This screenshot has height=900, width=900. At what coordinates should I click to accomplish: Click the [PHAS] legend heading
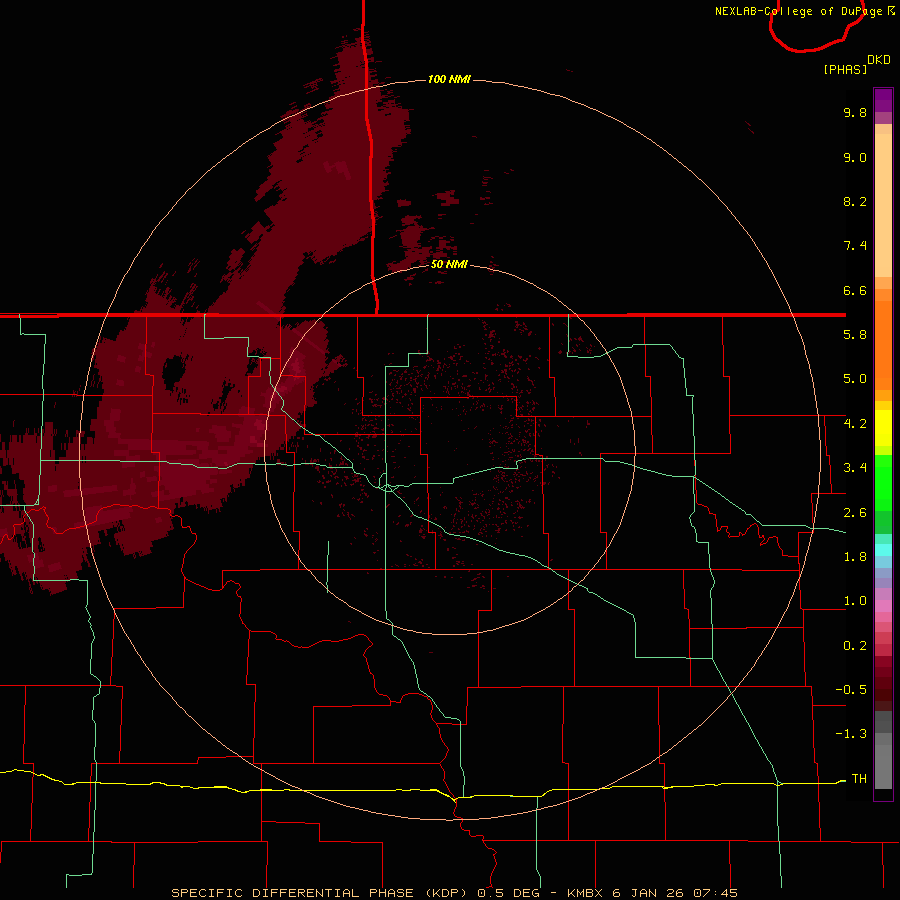coord(845,70)
